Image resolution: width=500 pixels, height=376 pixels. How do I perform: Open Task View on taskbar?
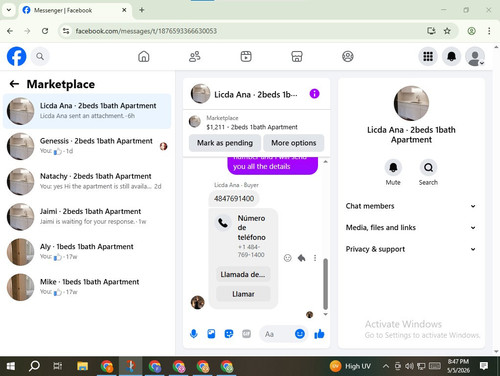[58, 366]
